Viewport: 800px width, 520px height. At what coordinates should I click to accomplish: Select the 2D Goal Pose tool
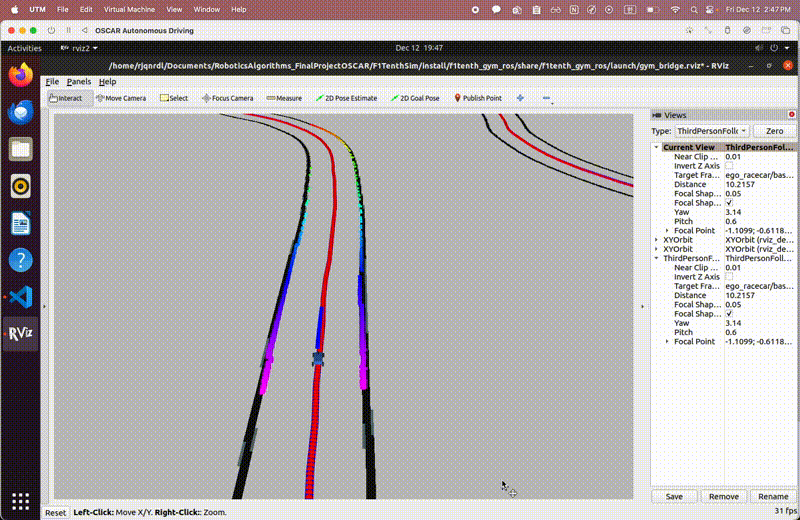tap(414, 98)
